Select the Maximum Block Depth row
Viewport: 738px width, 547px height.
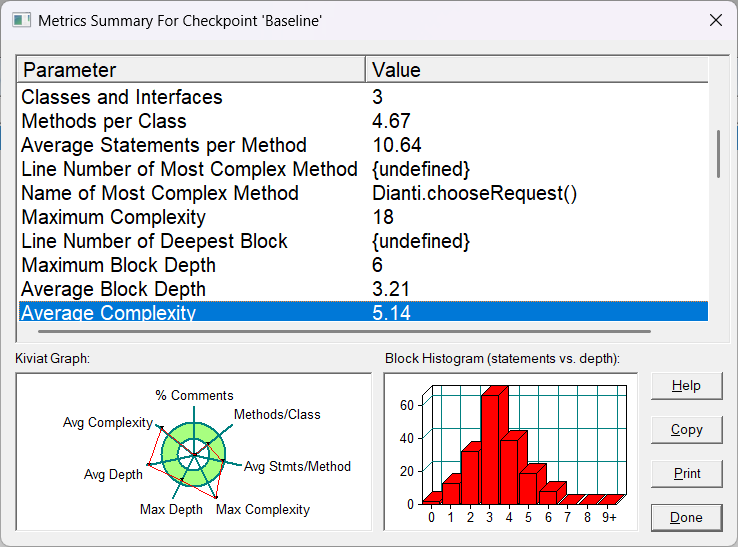click(x=363, y=265)
